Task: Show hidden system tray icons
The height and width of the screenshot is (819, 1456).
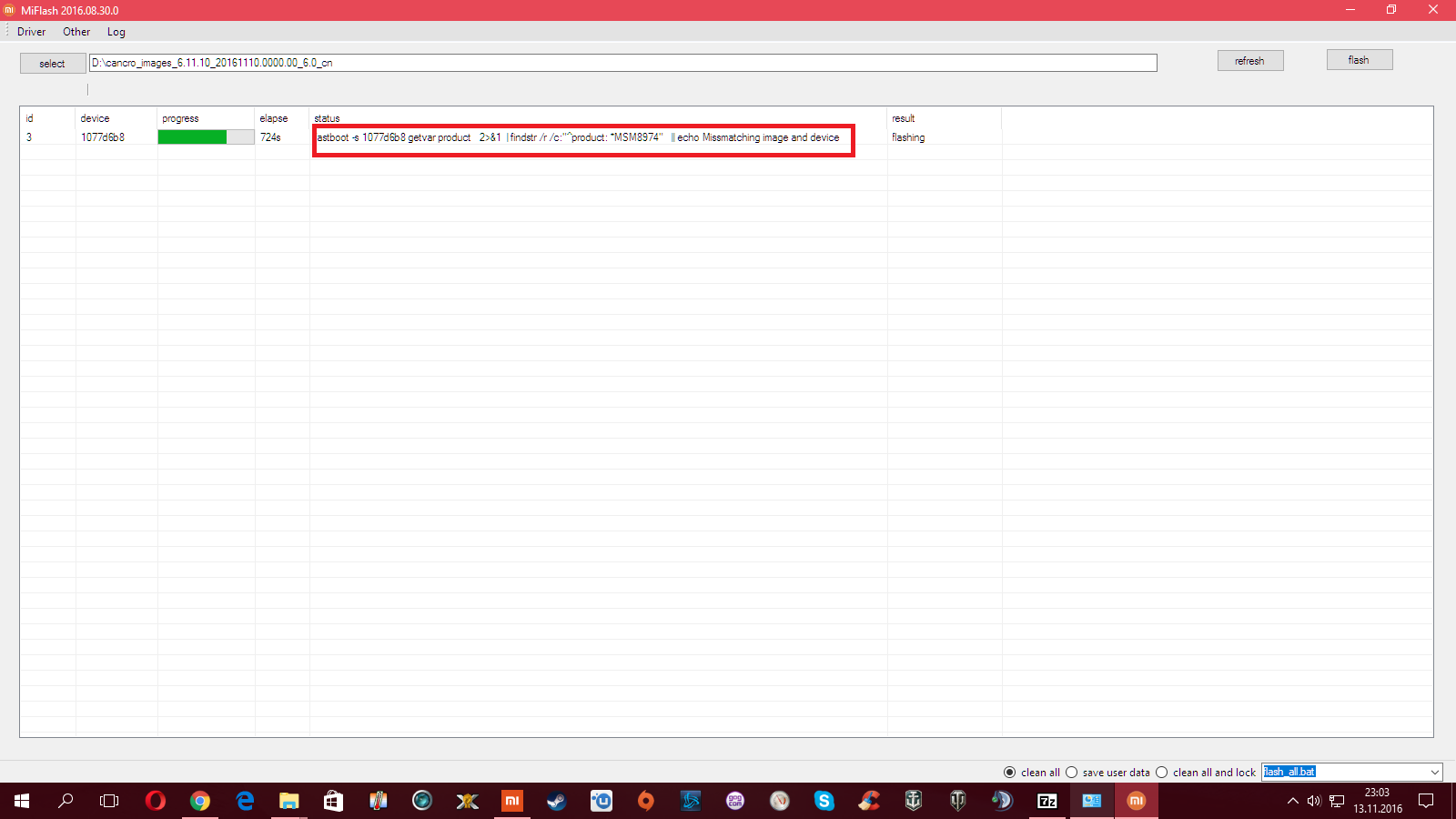Action: pos(1292,801)
